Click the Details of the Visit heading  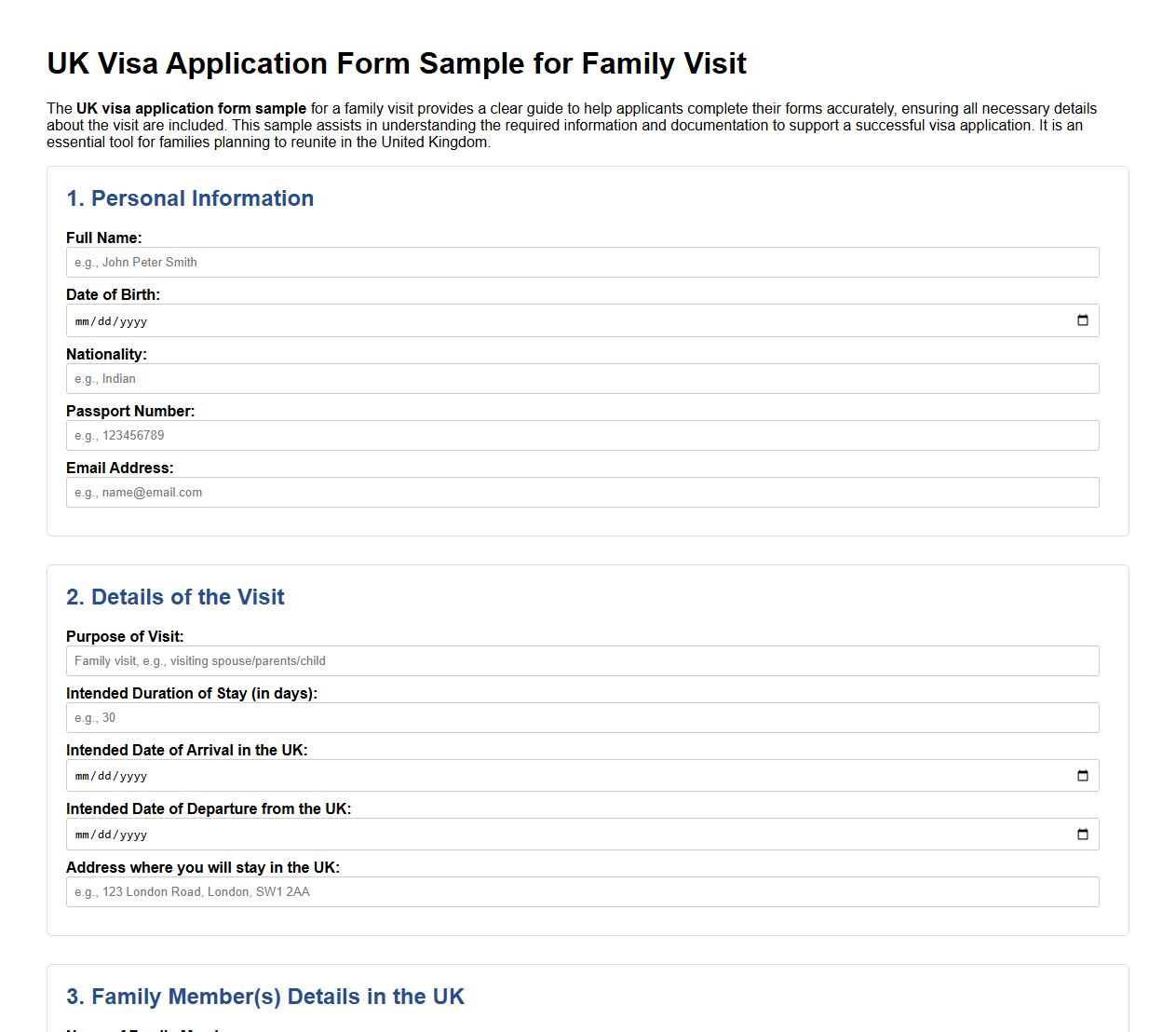point(175,597)
